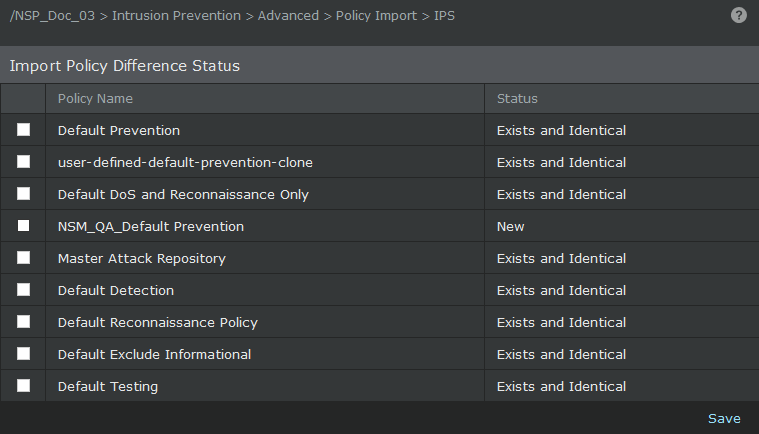Screen dimensions: 759x434
Task: Select Default Exclude Informational name
Action: 154,354
